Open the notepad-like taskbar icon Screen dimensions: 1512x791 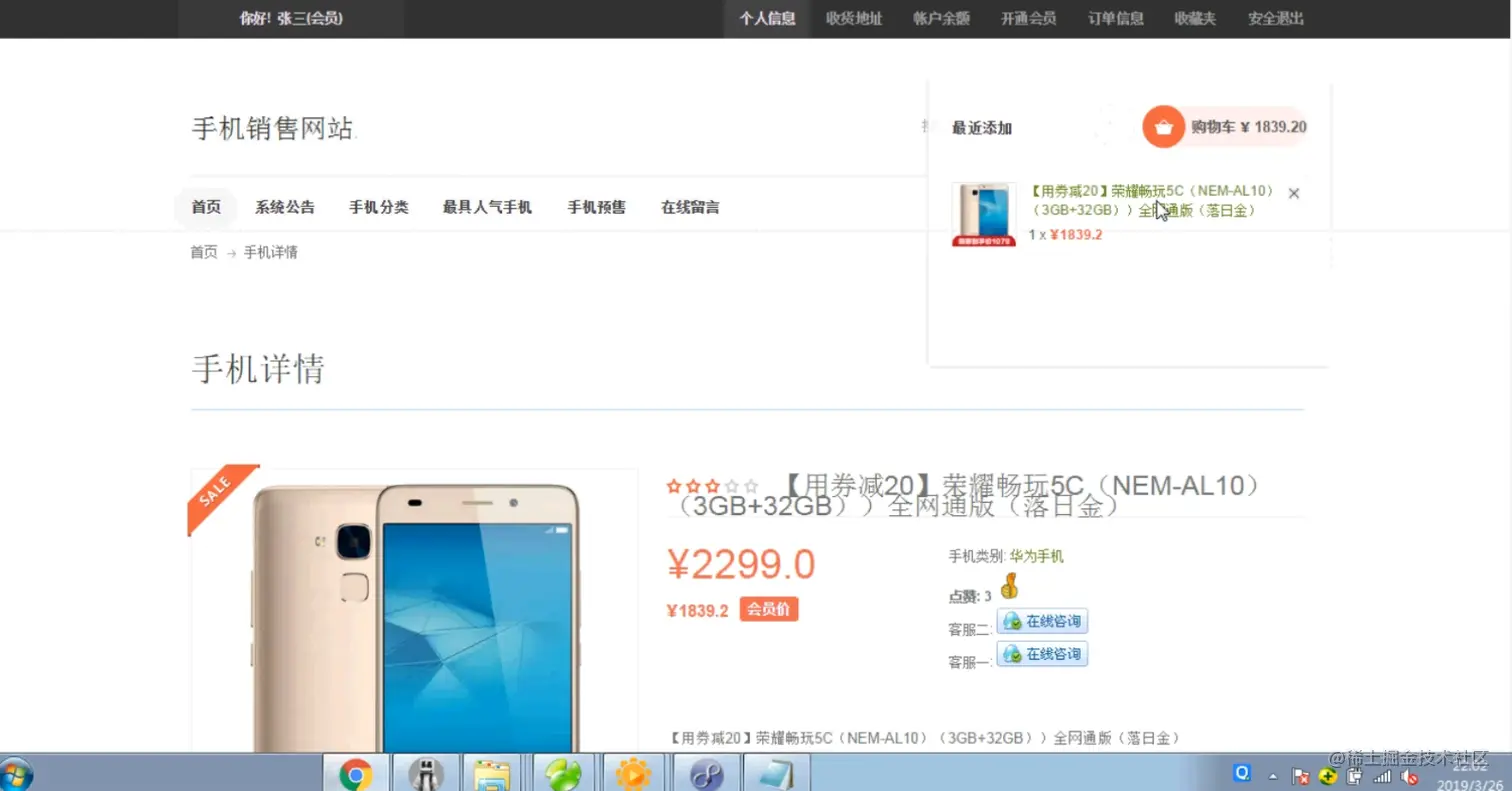click(x=776, y=774)
